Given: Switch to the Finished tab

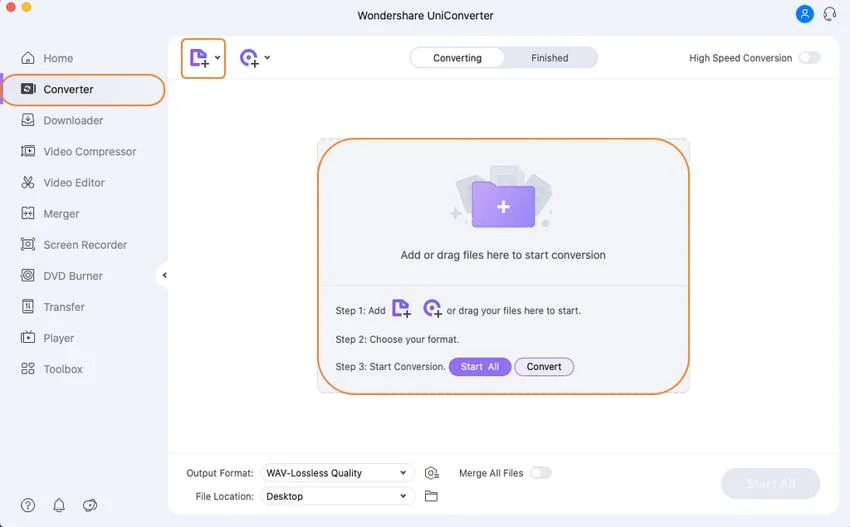Looking at the screenshot, I should [549, 58].
